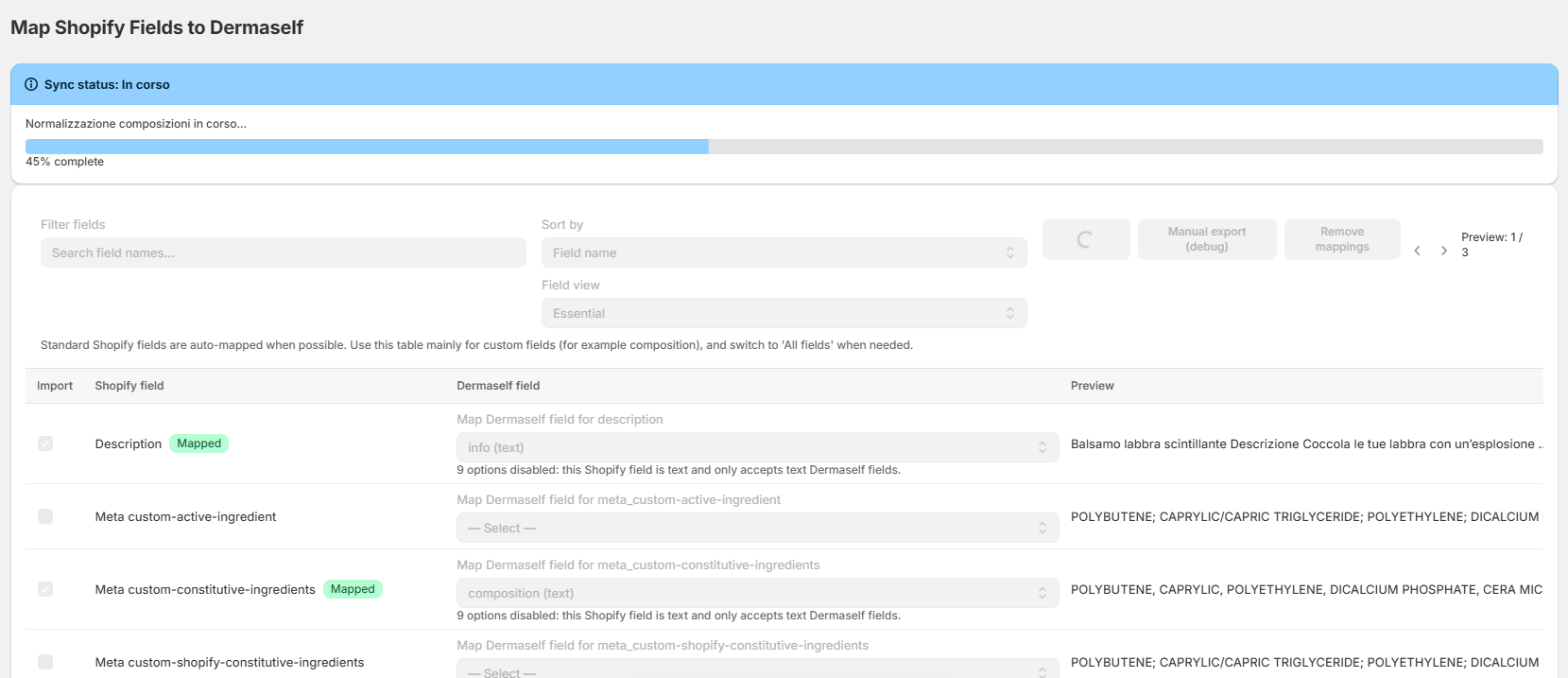This screenshot has width=1568, height=678.
Task: Click the Shopify field column header
Action: tap(131, 386)
